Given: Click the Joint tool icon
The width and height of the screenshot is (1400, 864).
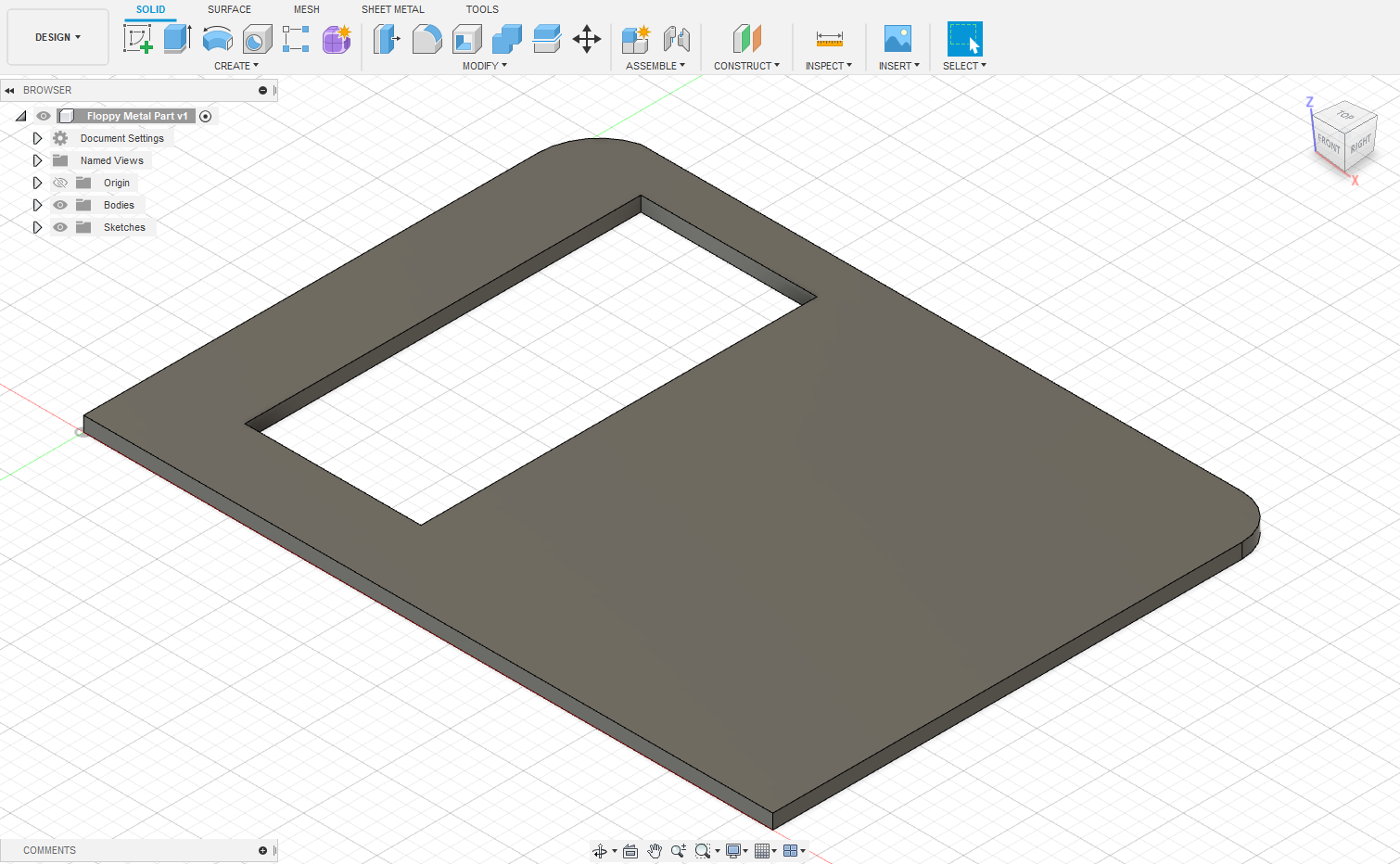Looking at the screenshot, I should 677,39.
